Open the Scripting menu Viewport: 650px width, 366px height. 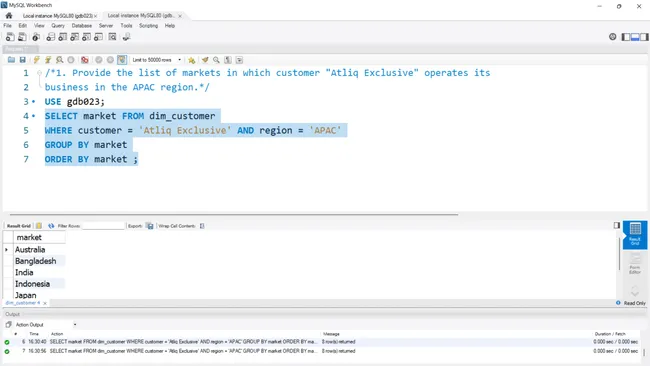(148, 26)
